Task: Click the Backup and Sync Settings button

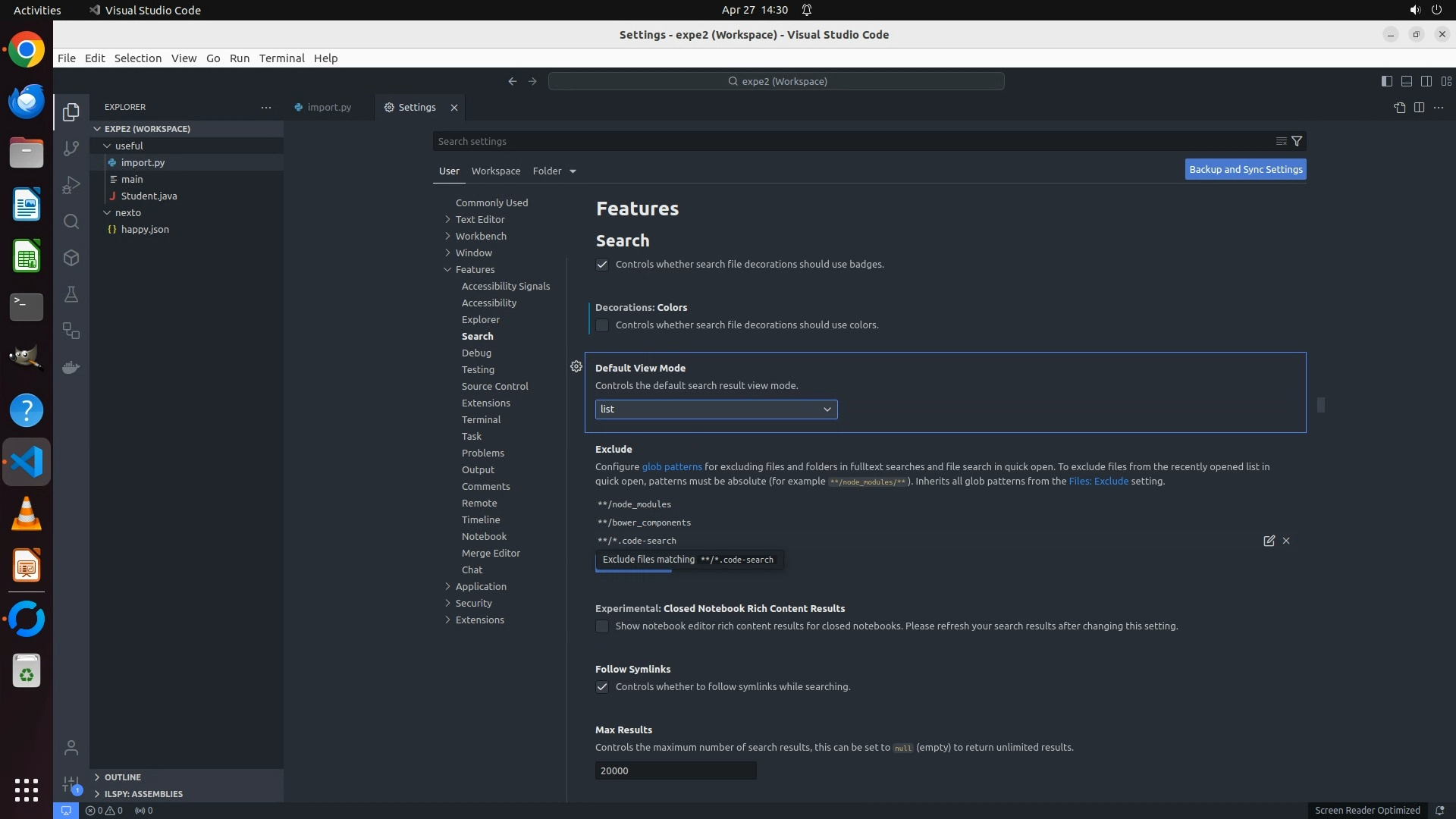Action: [1245, 170]
